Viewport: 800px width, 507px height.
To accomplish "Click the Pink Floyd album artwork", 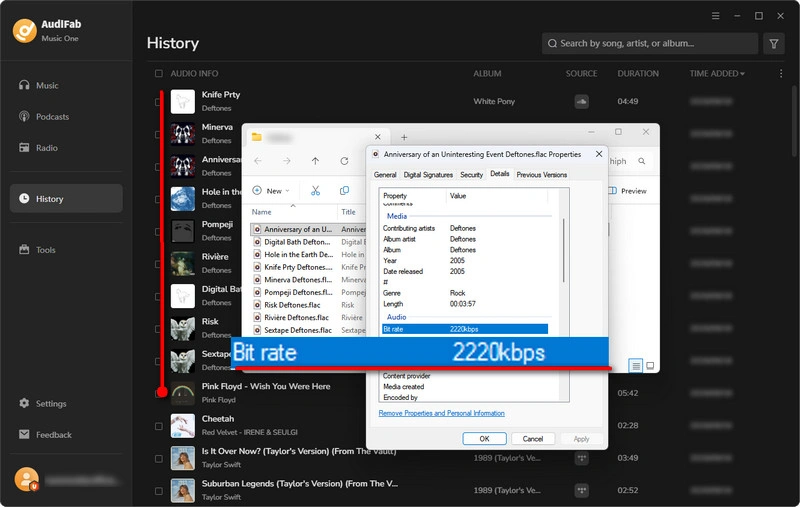I will 183,393.
